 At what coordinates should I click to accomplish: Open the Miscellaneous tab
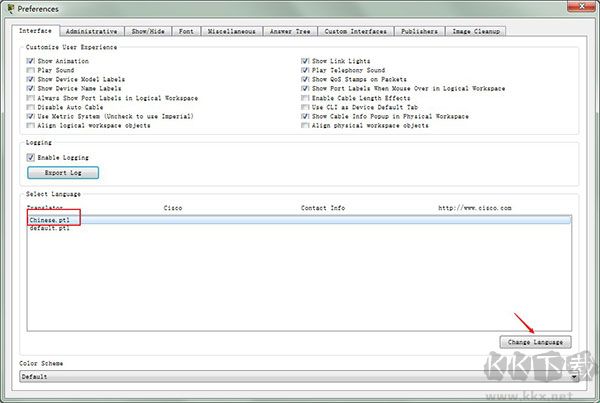pos(232,31)
